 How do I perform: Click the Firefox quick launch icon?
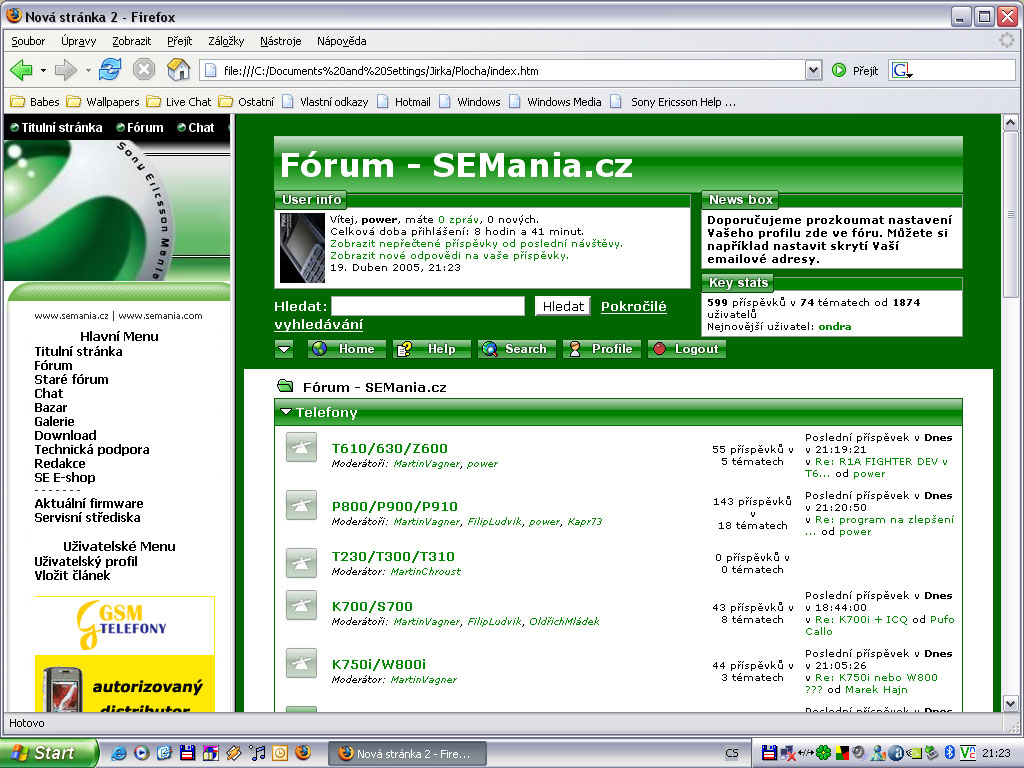tap(303, 752)
